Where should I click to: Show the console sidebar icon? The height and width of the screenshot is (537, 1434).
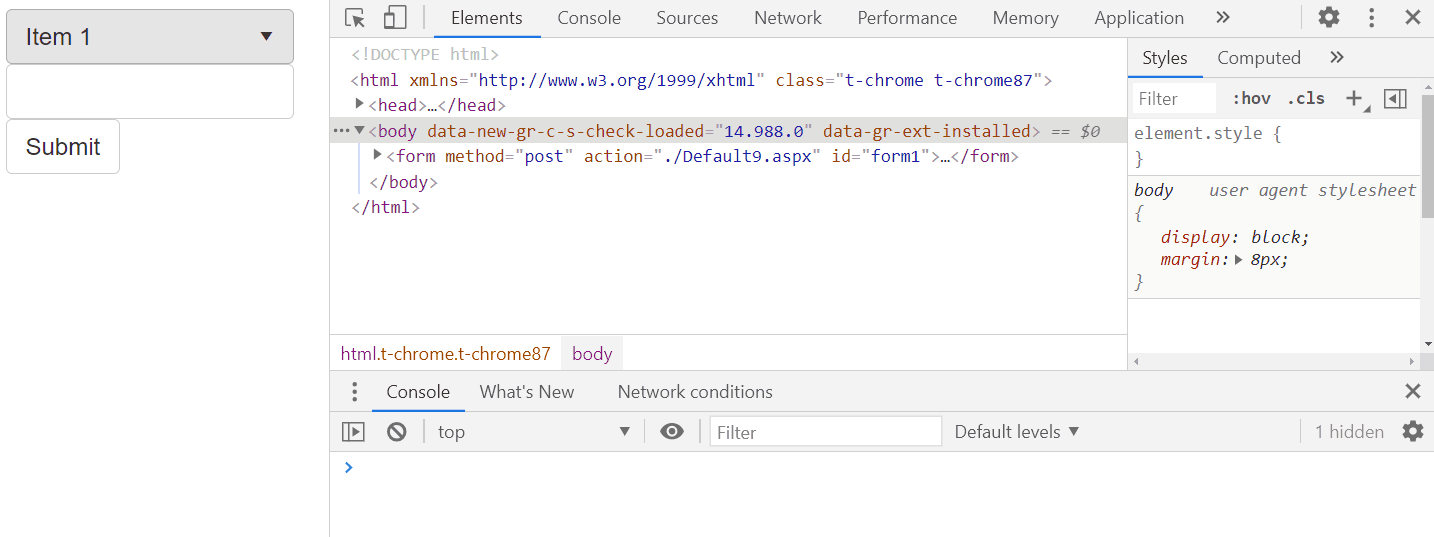(353, 432)
